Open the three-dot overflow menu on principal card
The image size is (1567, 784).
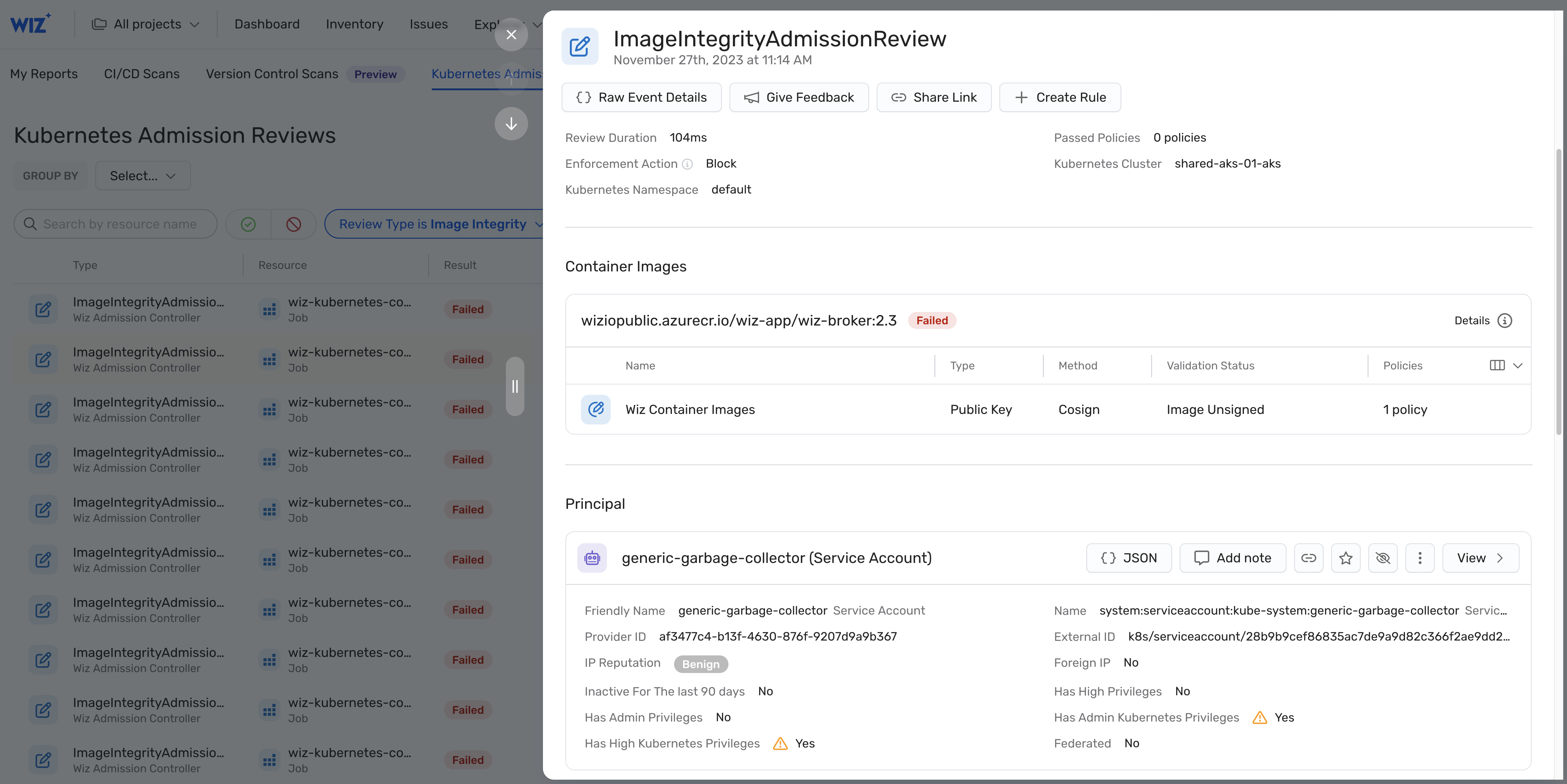(1420, 558)
